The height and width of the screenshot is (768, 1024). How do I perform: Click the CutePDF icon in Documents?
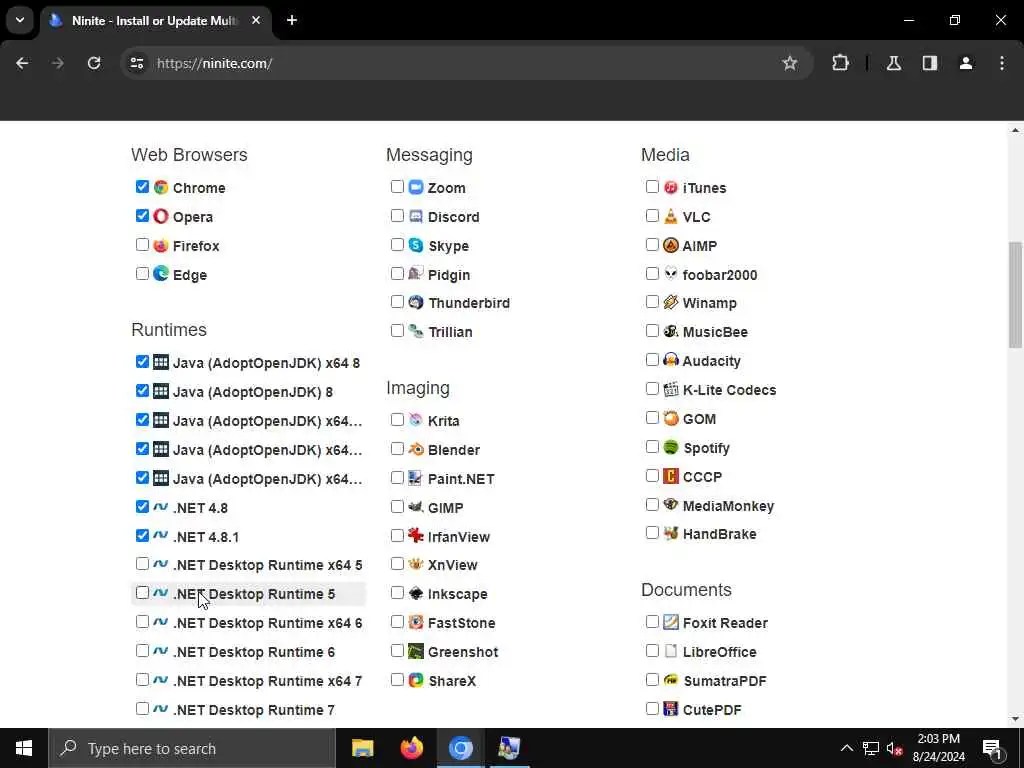click(671, 709)
